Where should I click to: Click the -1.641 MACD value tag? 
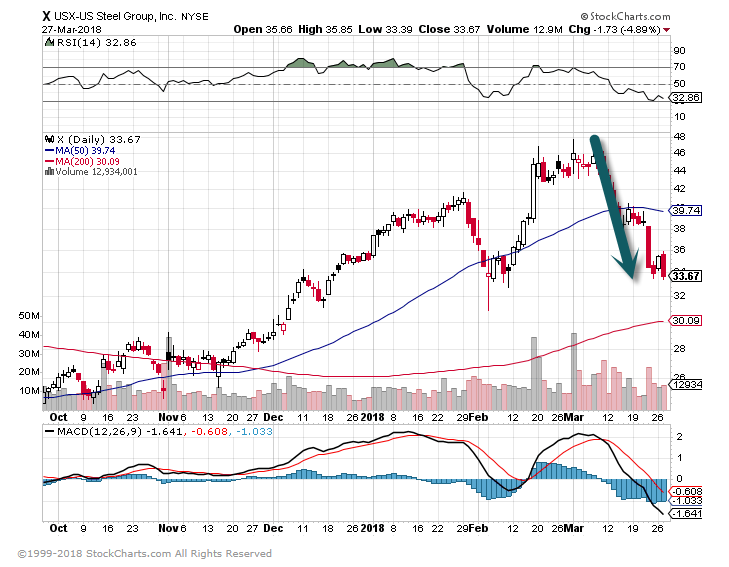685,514
